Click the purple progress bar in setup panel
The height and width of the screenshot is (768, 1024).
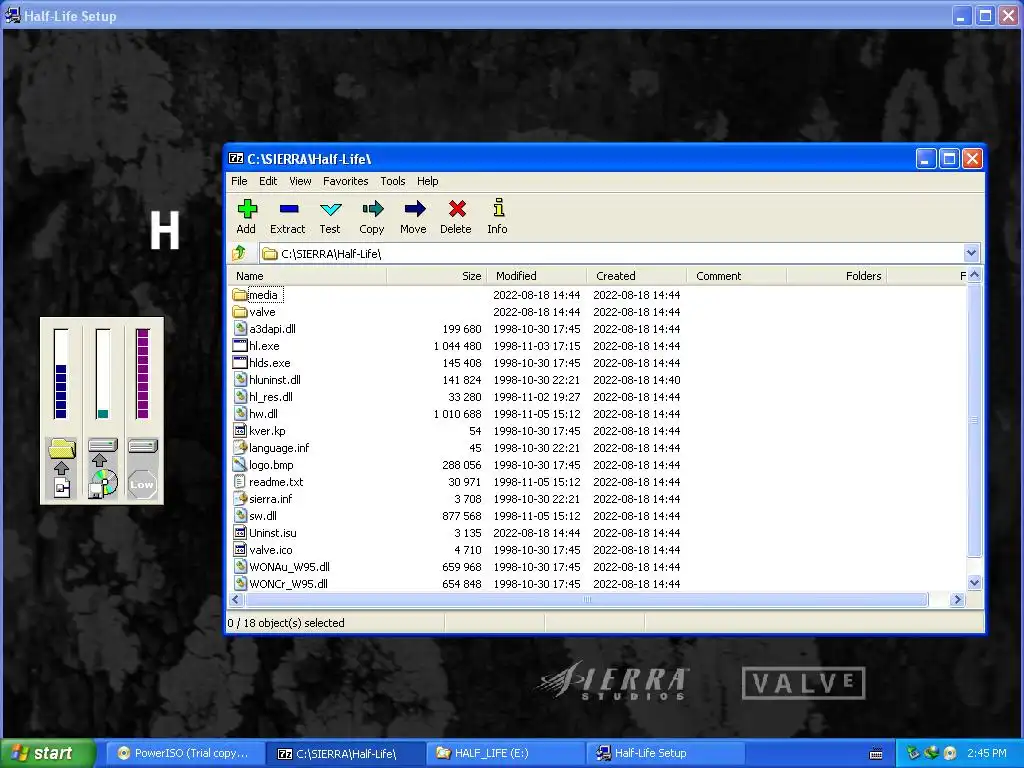point(142,374)
